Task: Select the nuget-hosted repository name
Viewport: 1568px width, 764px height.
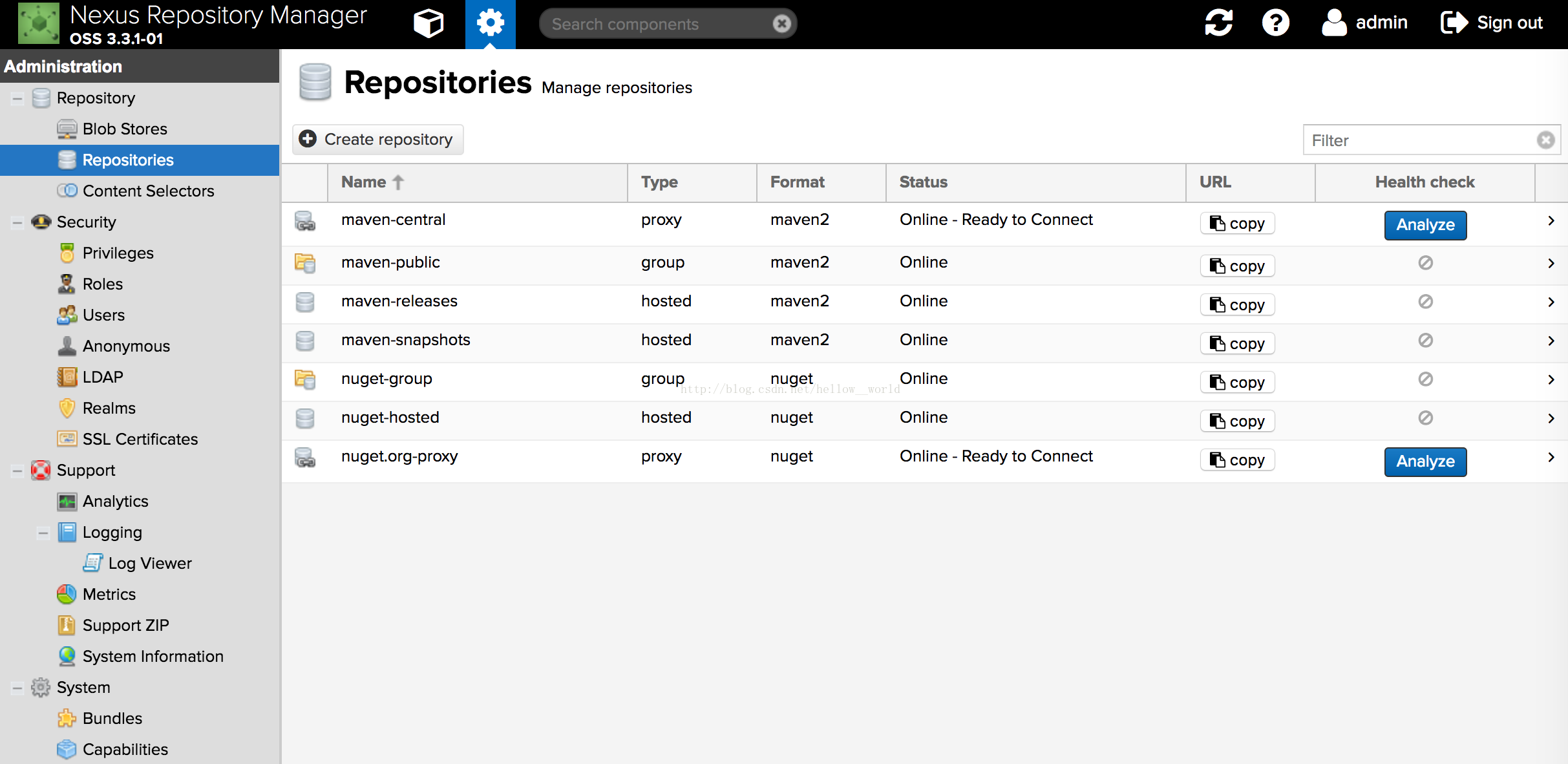Action: [390, 418]
